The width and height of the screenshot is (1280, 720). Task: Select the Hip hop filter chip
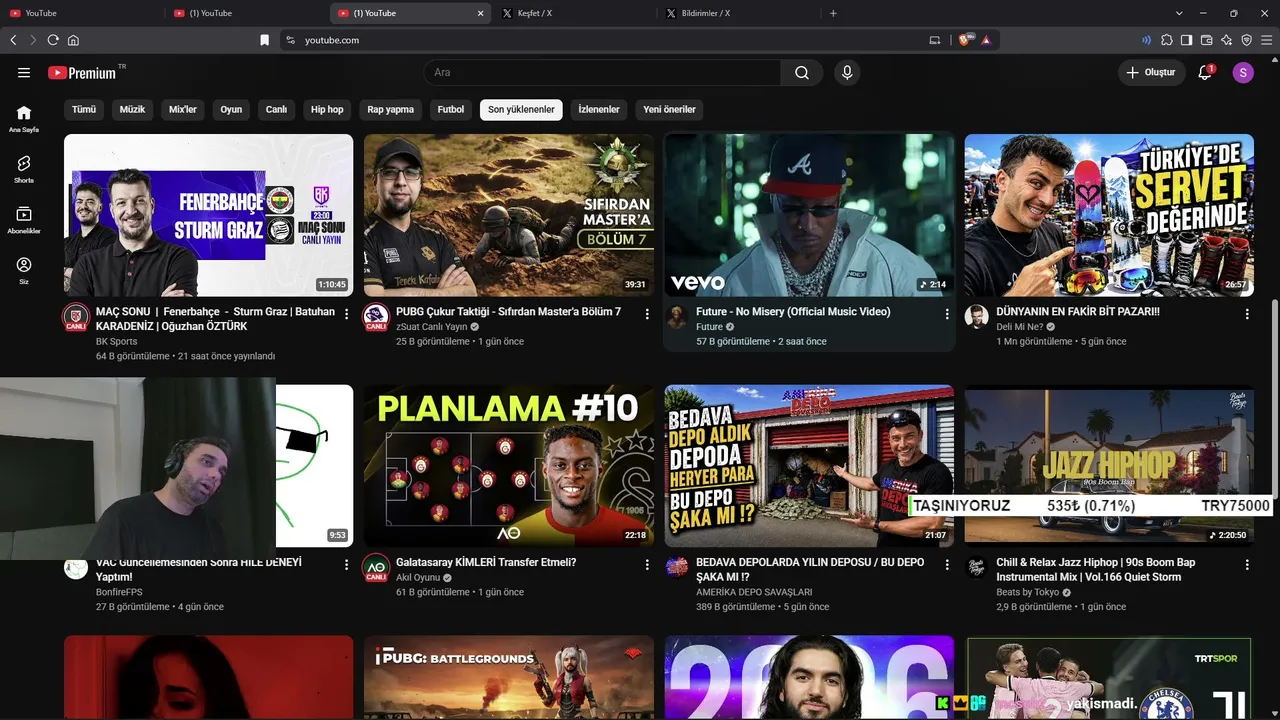[x=327, y=110]
